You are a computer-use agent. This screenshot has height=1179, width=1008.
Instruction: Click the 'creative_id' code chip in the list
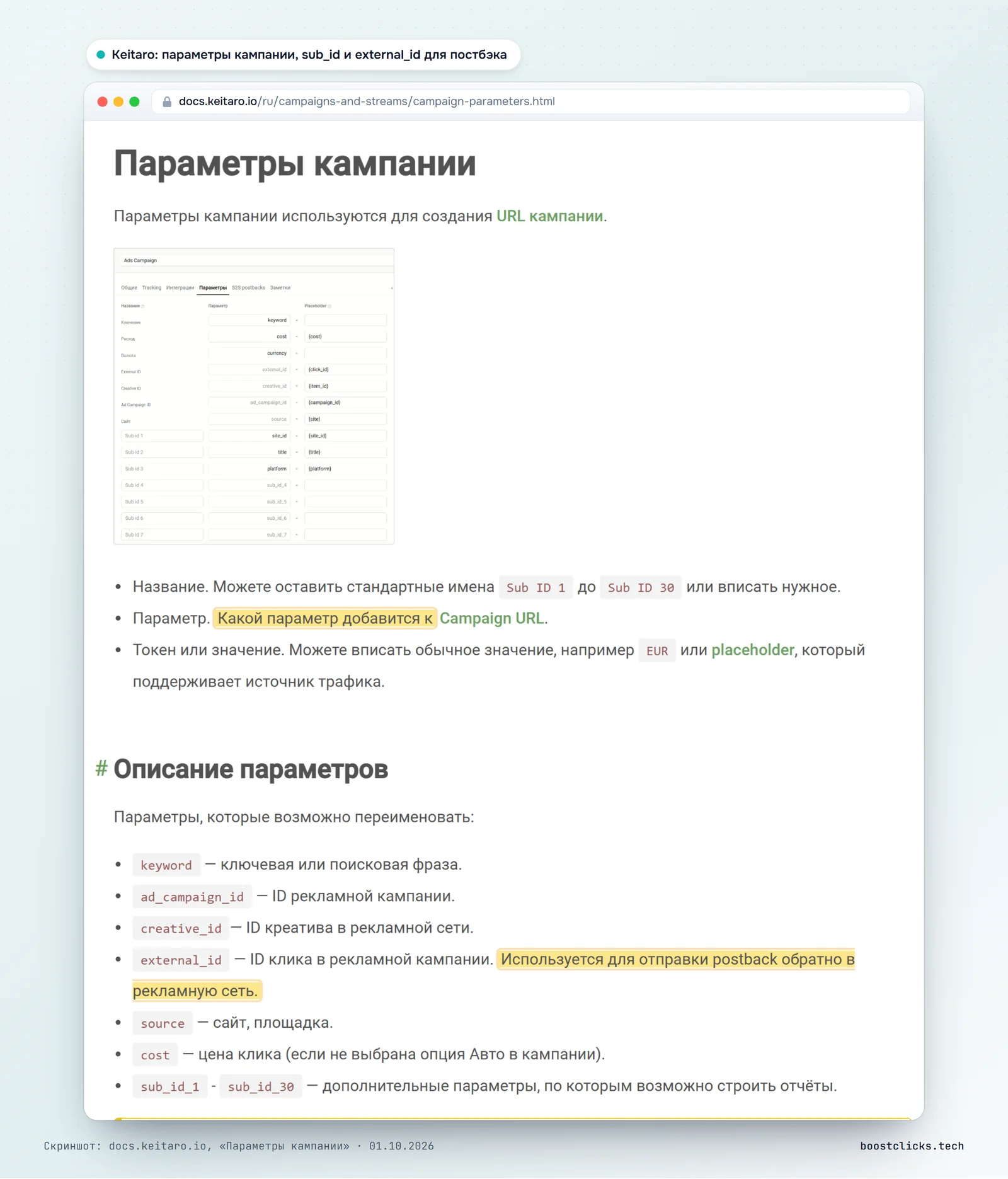[181, 928]
